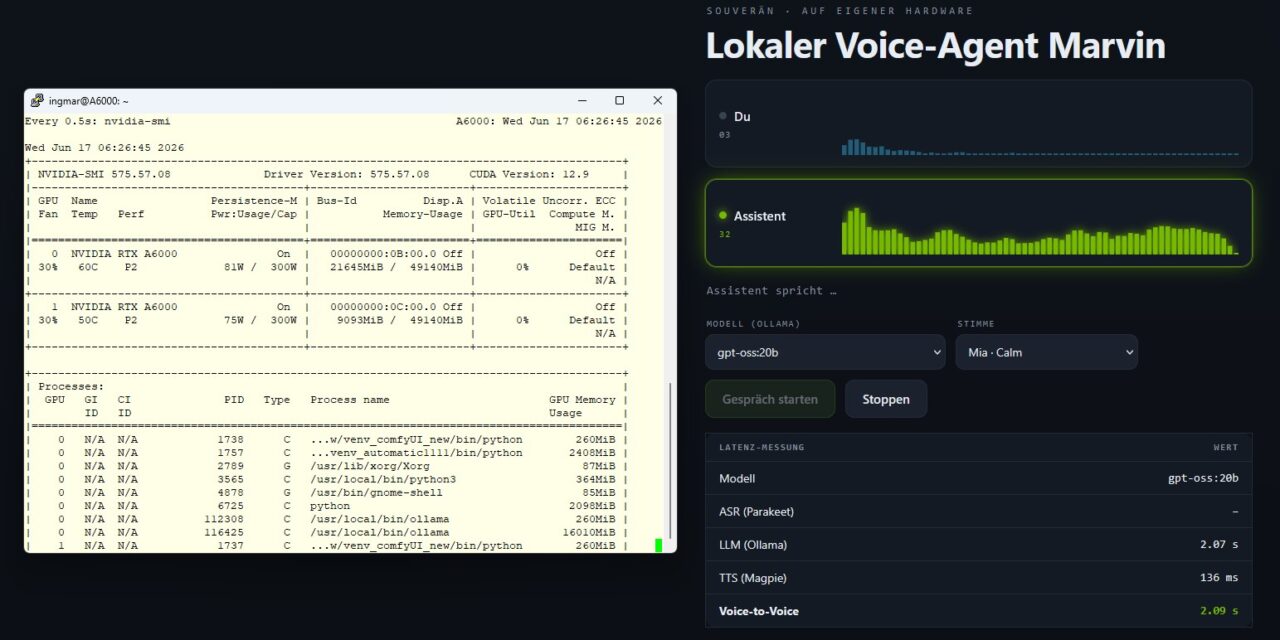This screenshot has height=640, width=1280.
Task: Click the Stoppen button
Action: coord(886,399)
